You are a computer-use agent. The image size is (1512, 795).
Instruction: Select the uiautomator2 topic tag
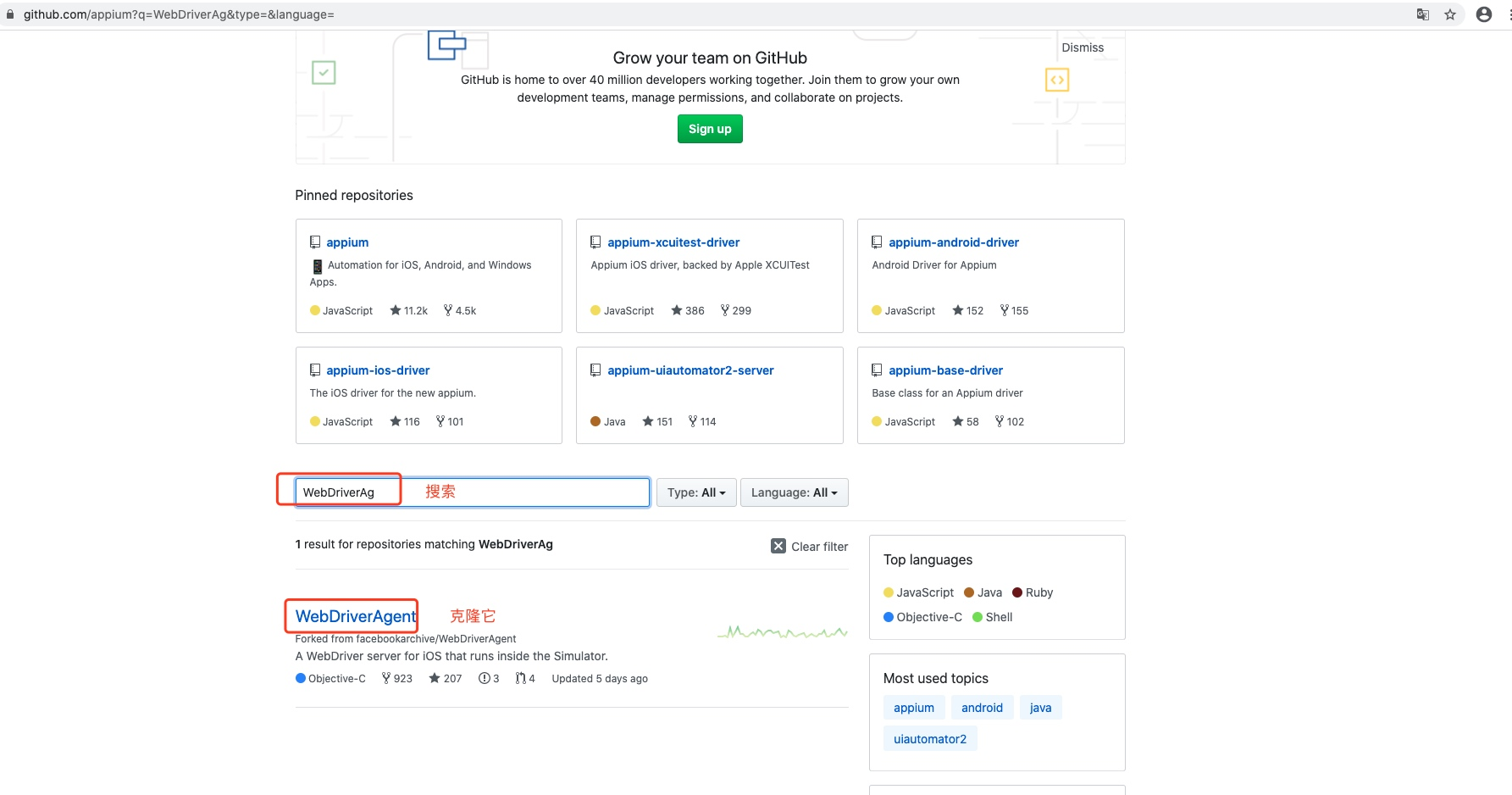pos(930,739)
